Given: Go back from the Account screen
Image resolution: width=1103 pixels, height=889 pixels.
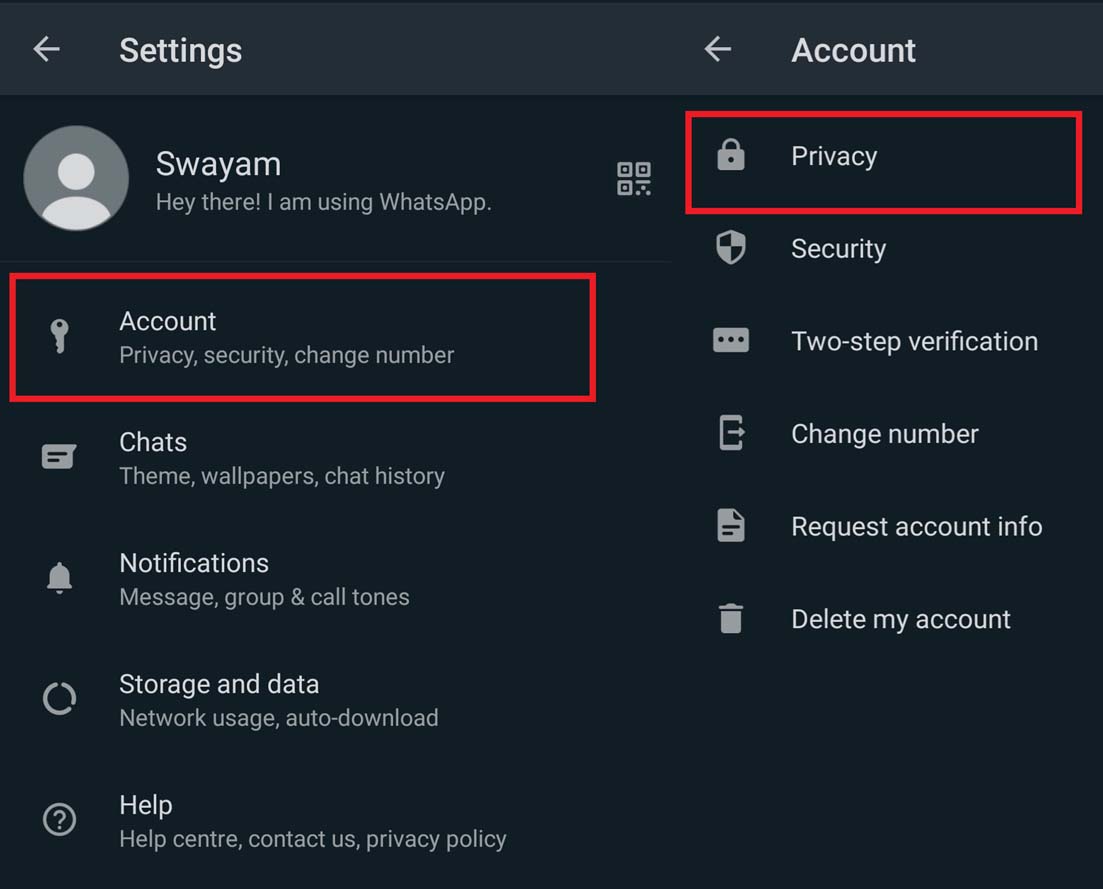Looking at the screenshot, I should [x=718, y=49].
